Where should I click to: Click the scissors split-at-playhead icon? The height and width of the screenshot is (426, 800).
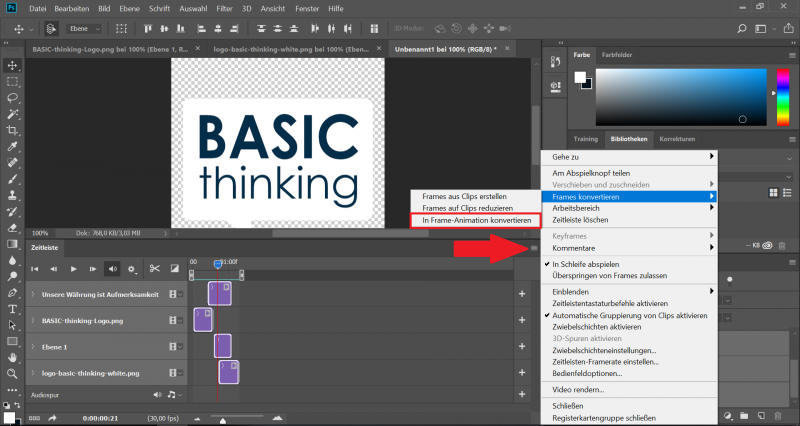[x=155, y=268]
